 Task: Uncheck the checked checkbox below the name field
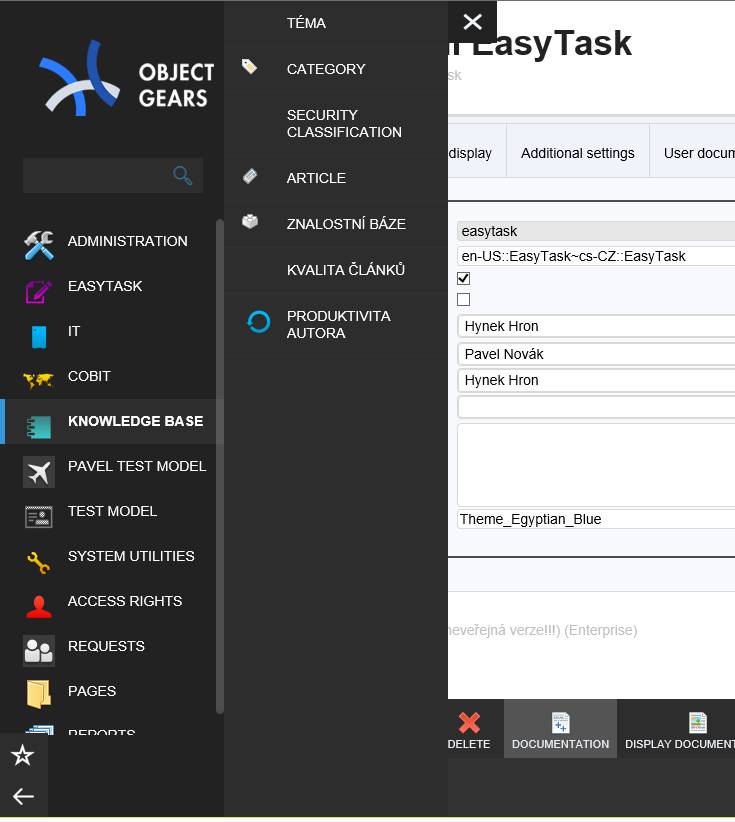pos(463,278)
